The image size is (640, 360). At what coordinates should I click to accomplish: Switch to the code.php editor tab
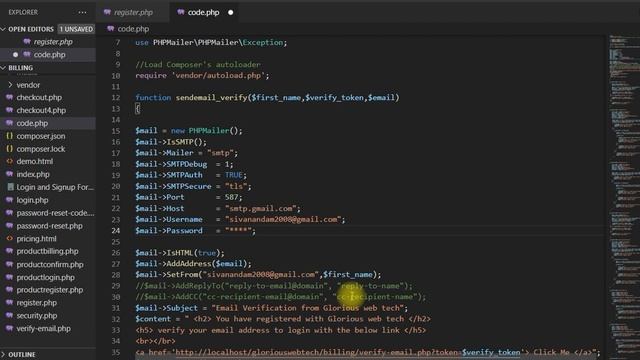(204, 12)
